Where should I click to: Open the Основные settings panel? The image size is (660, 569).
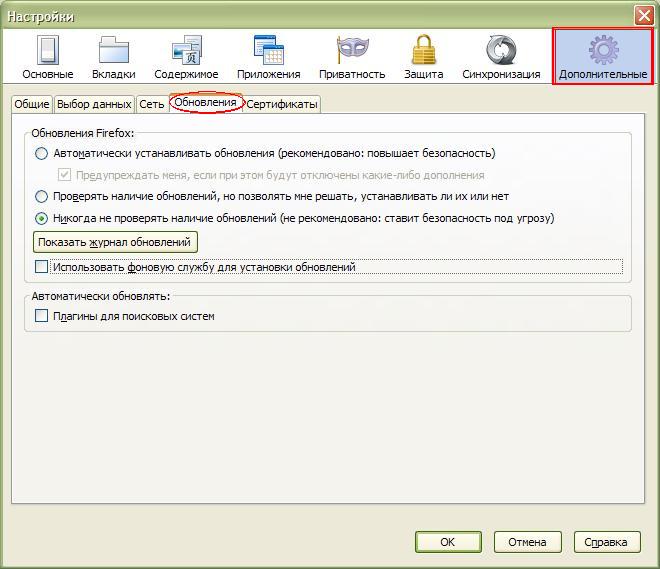click(x=48, y=57)
